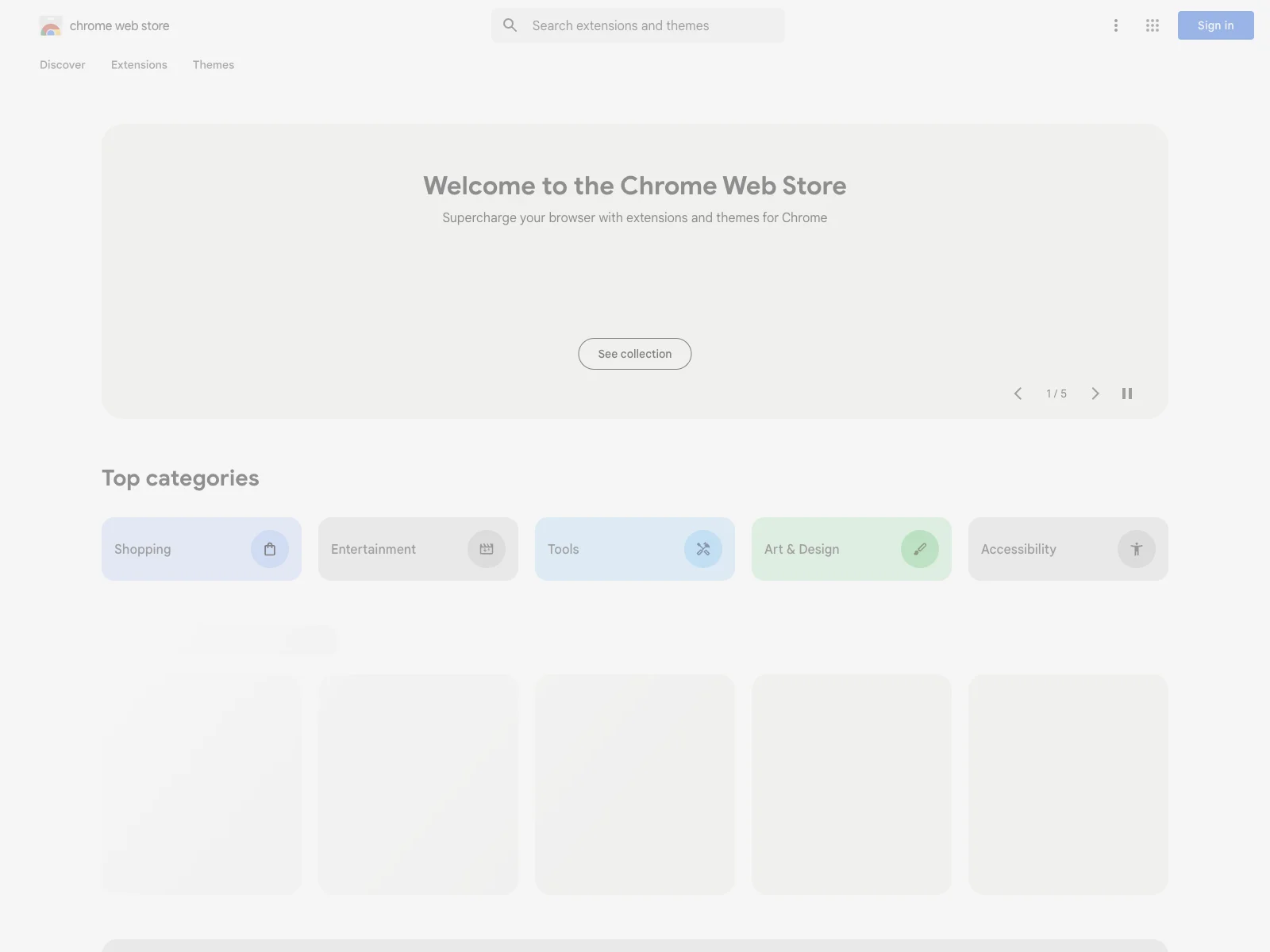This screenshot has width=1270, height=952.
Task: Open the Art & Design category
Action: tap(852, 549)
